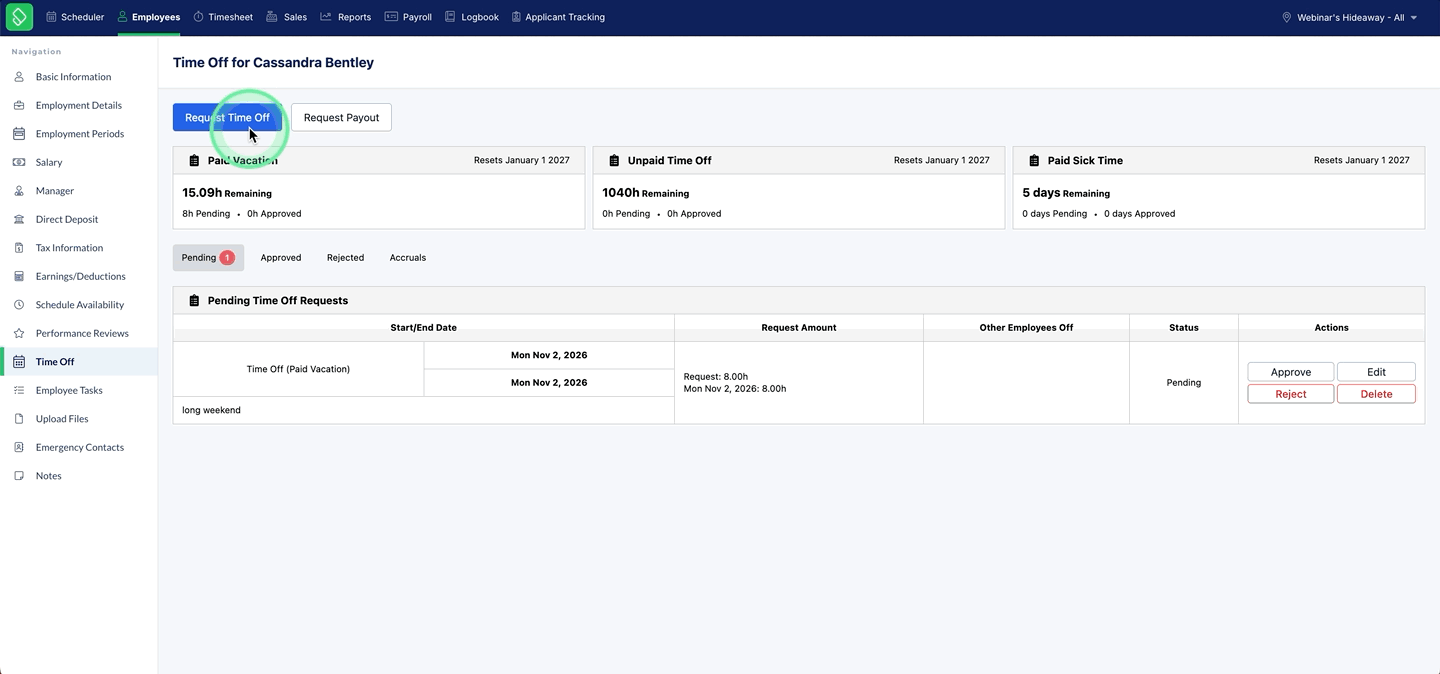Image resolution: width=1440 pixels, height=674 pixels.
Task: Click the '5 days Remaining' value
Action: [1066, 193]
